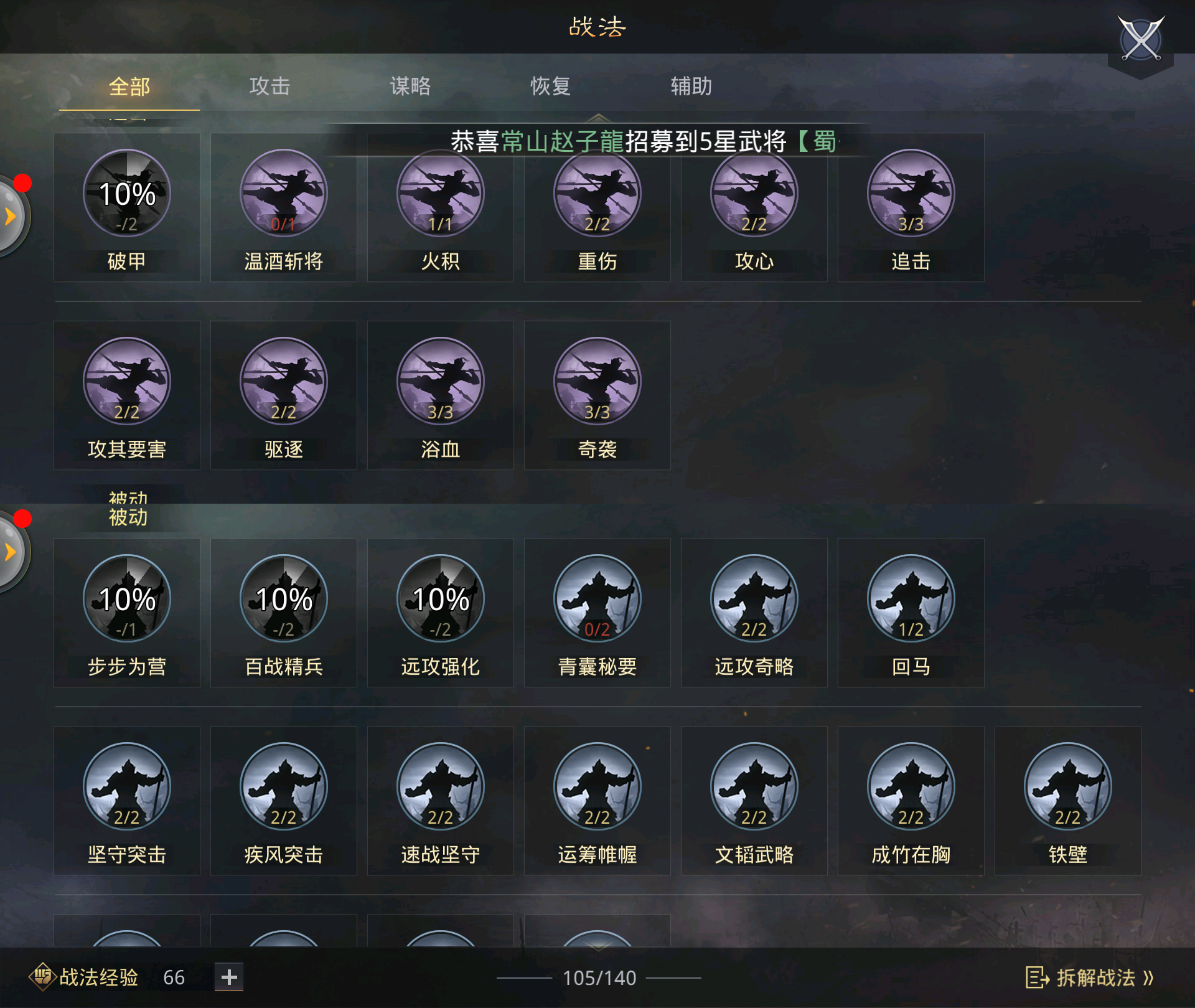Select the 破甲 skill icon
The height and width of the screenshot is (1008, 1195).
[x=127, y=193]
